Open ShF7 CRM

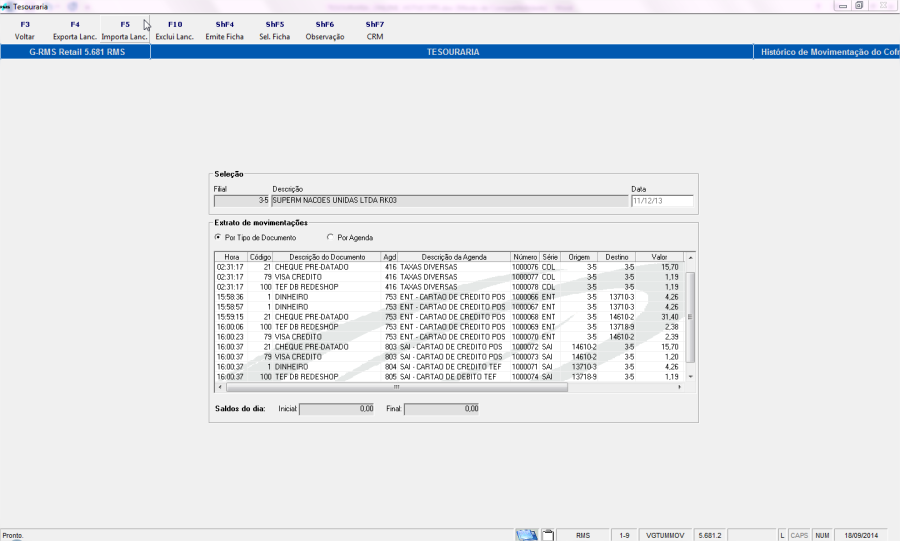(x=374, y=30)
